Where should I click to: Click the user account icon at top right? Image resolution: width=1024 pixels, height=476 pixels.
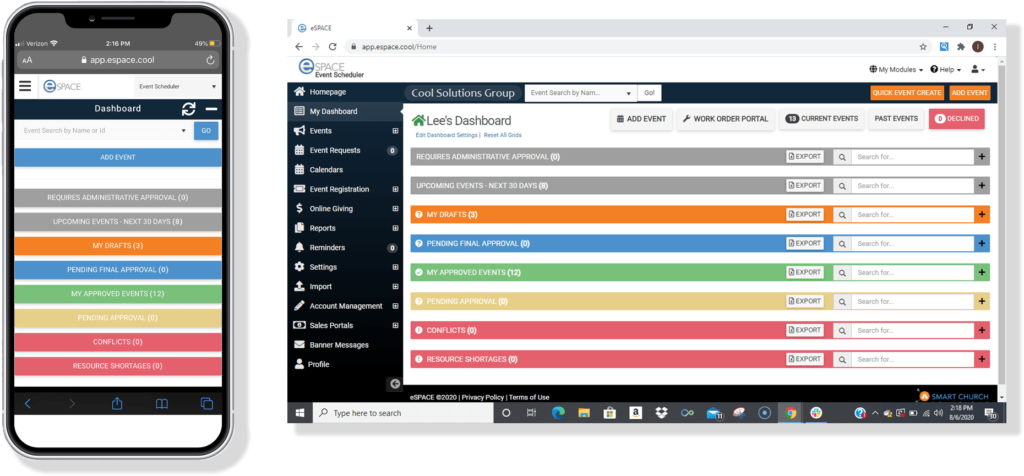(x=978, y=69)
